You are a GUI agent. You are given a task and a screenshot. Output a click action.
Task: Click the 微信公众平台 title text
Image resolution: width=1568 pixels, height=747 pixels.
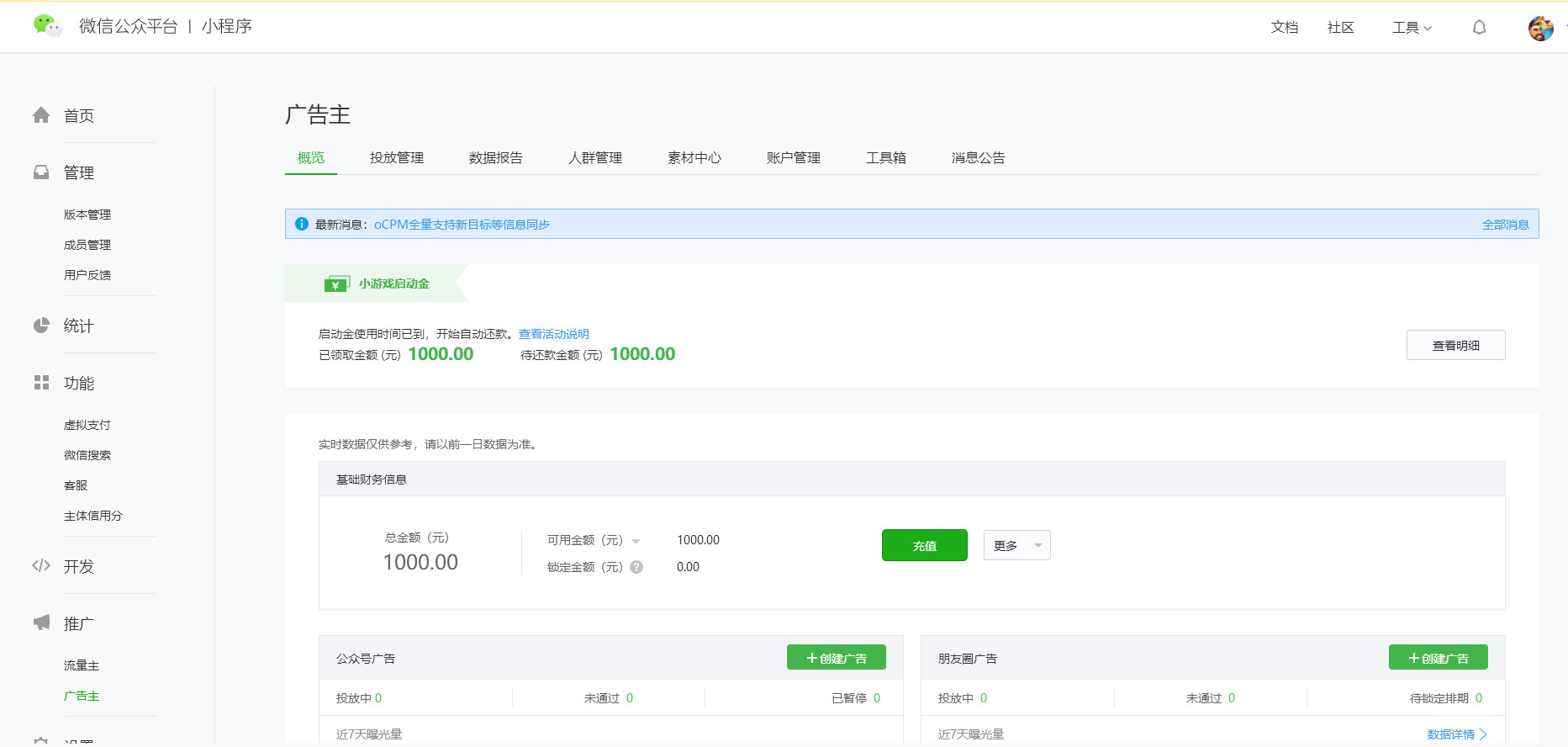[x=129, y=26]
